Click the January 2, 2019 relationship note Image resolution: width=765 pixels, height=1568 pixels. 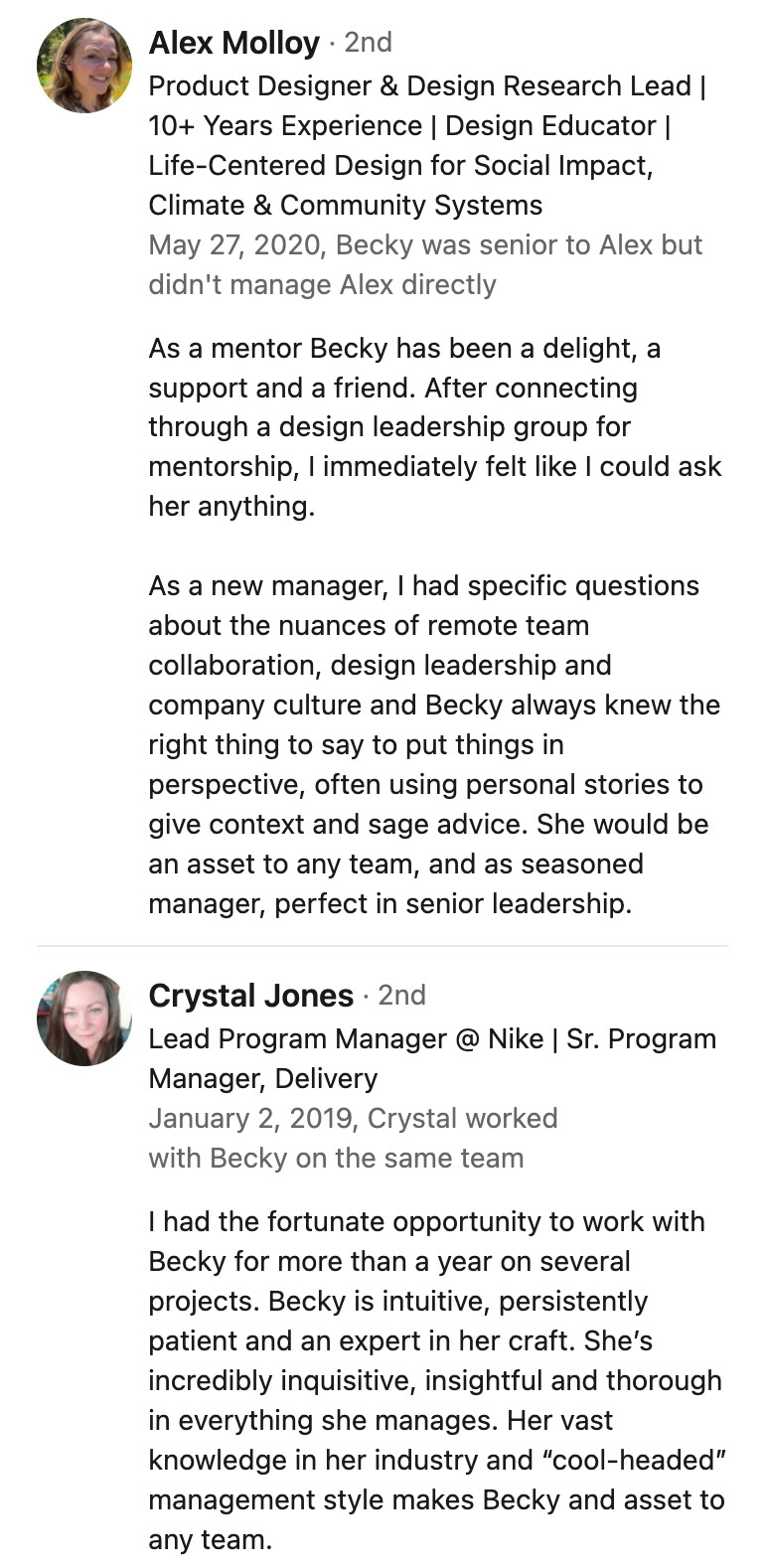tap(353, 1119)
